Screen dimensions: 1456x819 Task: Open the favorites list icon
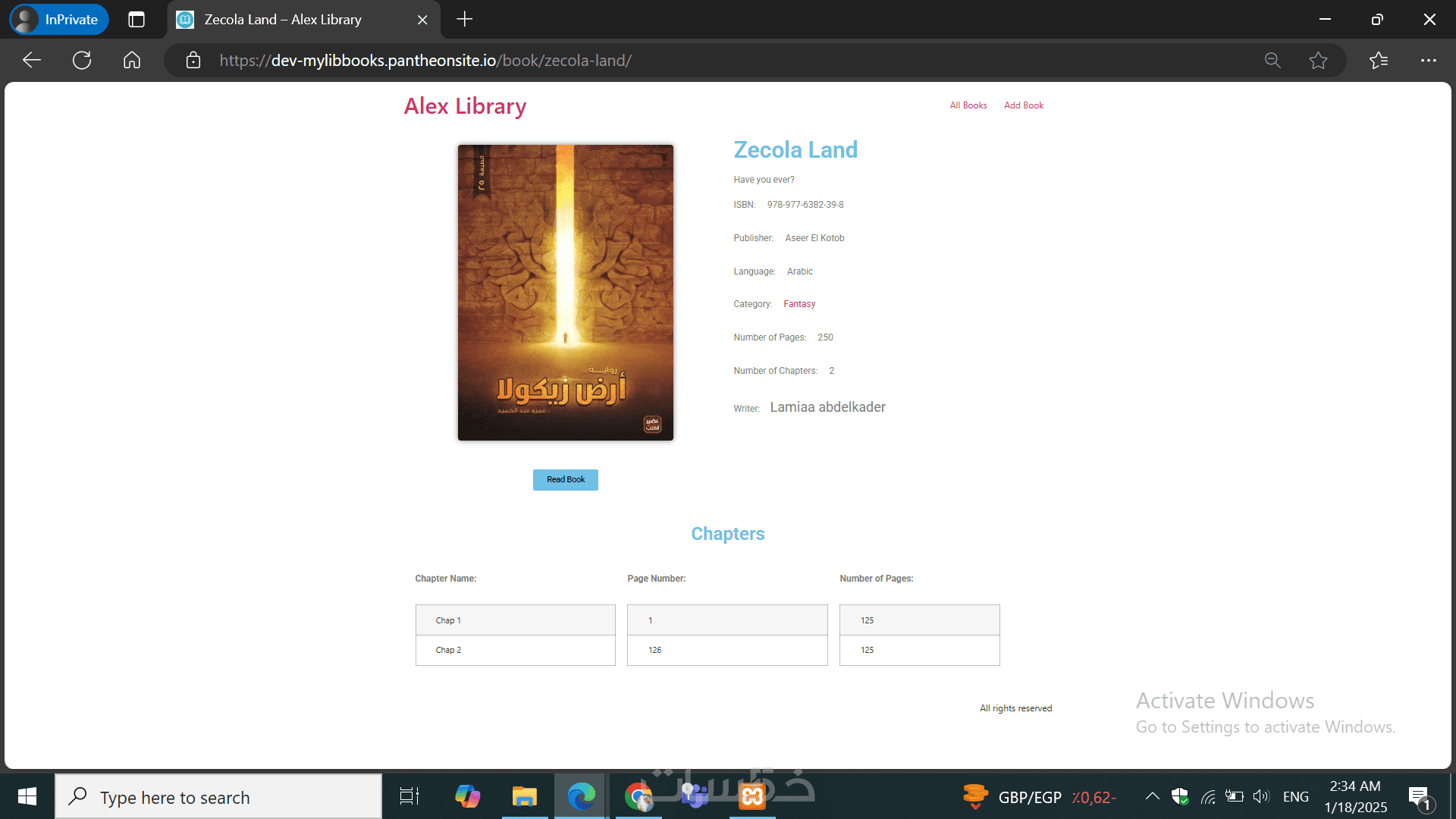pyautogui.click(x=1379, y=61)
